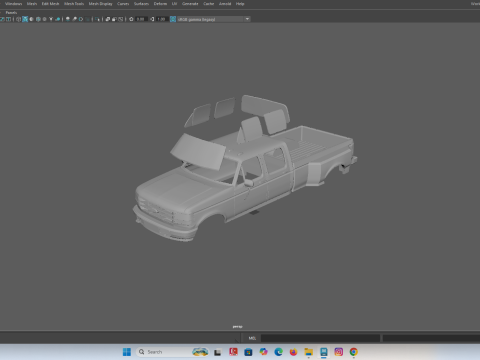
Task: Open the Edit Mesh menu
Action: pos(50,4)
